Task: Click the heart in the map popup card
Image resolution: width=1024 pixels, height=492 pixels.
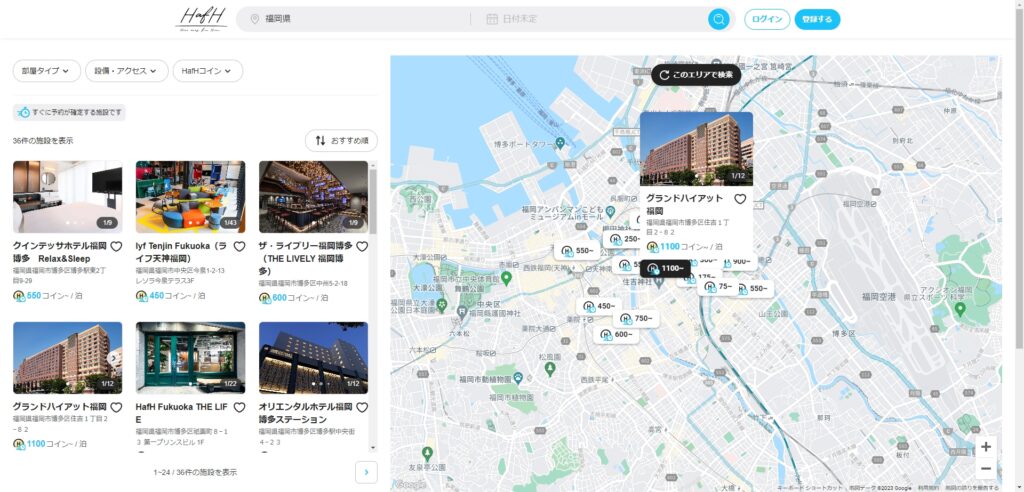Action: coord(740,199)
